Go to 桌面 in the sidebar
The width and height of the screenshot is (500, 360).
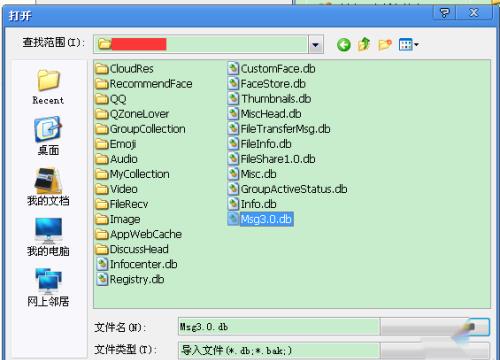[48, 136]
